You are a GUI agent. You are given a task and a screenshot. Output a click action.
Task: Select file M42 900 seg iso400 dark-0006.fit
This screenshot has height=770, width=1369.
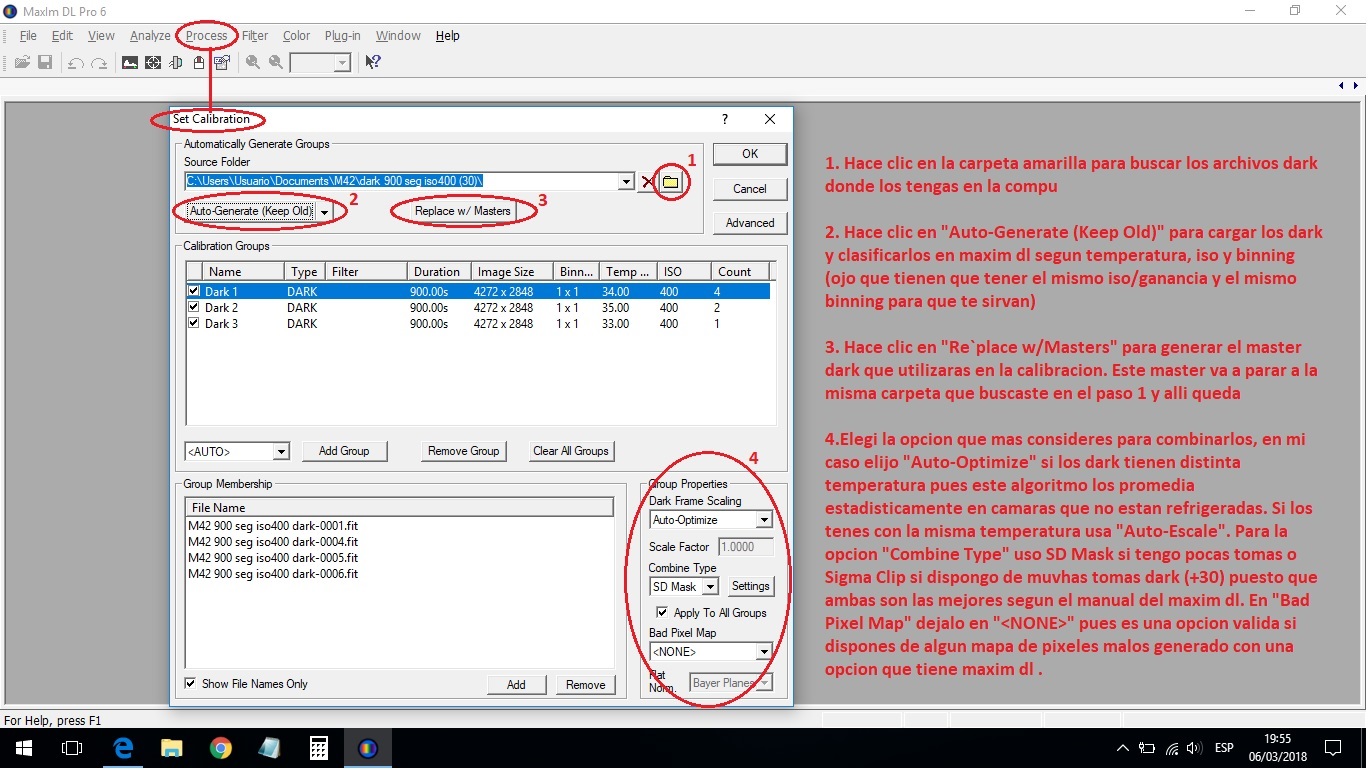[273, 574]
